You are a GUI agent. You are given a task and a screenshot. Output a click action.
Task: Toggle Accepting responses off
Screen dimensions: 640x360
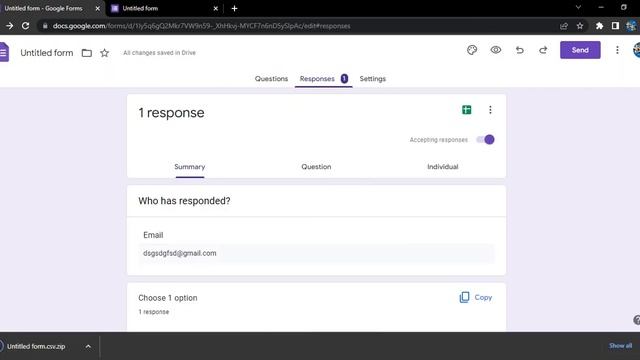tap(485, 140)
